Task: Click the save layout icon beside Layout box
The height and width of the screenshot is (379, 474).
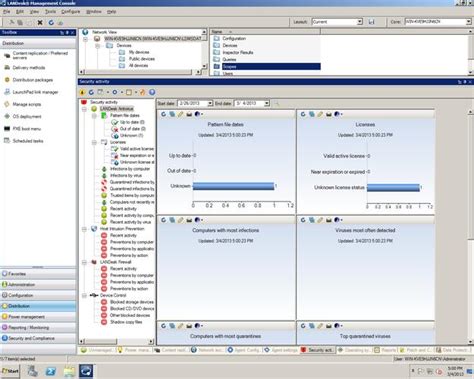Action: (x=372, y=22)
